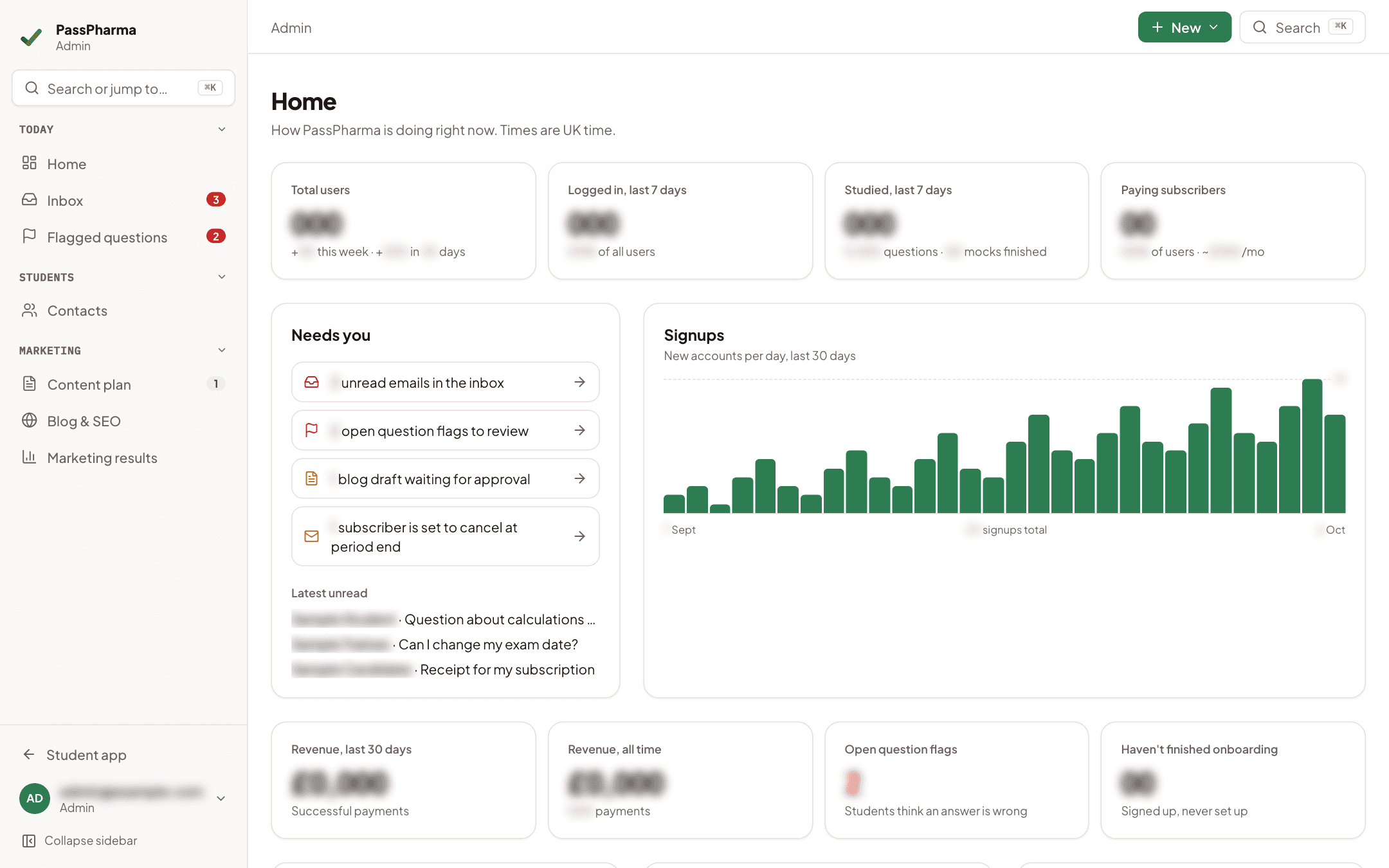The height and width of the screenshot is (868, 1389).
Task: Click the magnifier icon in top Search
Action: [1260, 27]
